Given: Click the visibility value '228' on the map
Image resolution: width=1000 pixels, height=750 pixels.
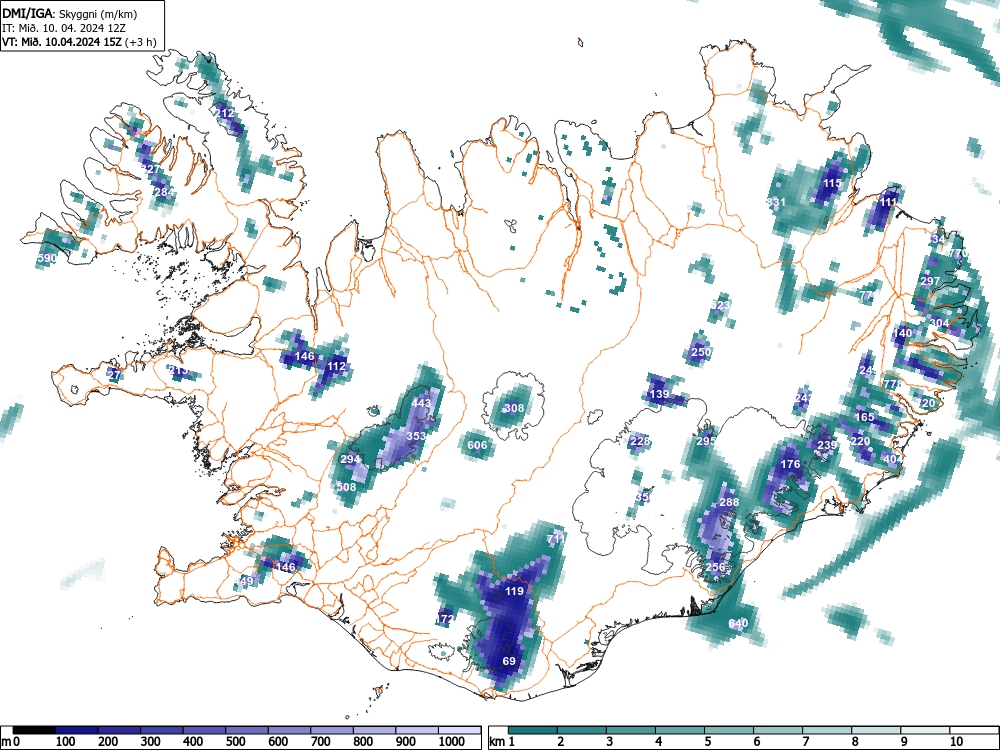Looking at the screenshot, I should tap(640, 441).
